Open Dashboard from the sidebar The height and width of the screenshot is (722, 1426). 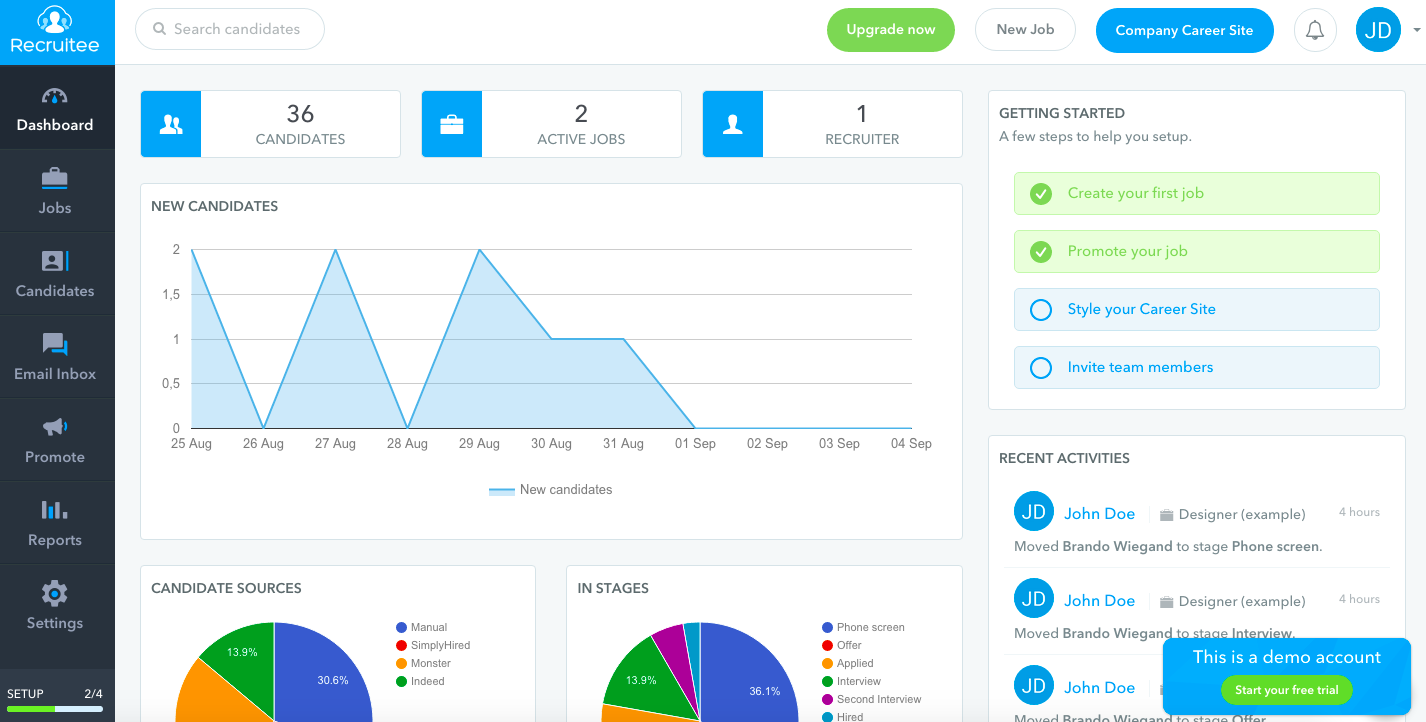click(57, 108)
